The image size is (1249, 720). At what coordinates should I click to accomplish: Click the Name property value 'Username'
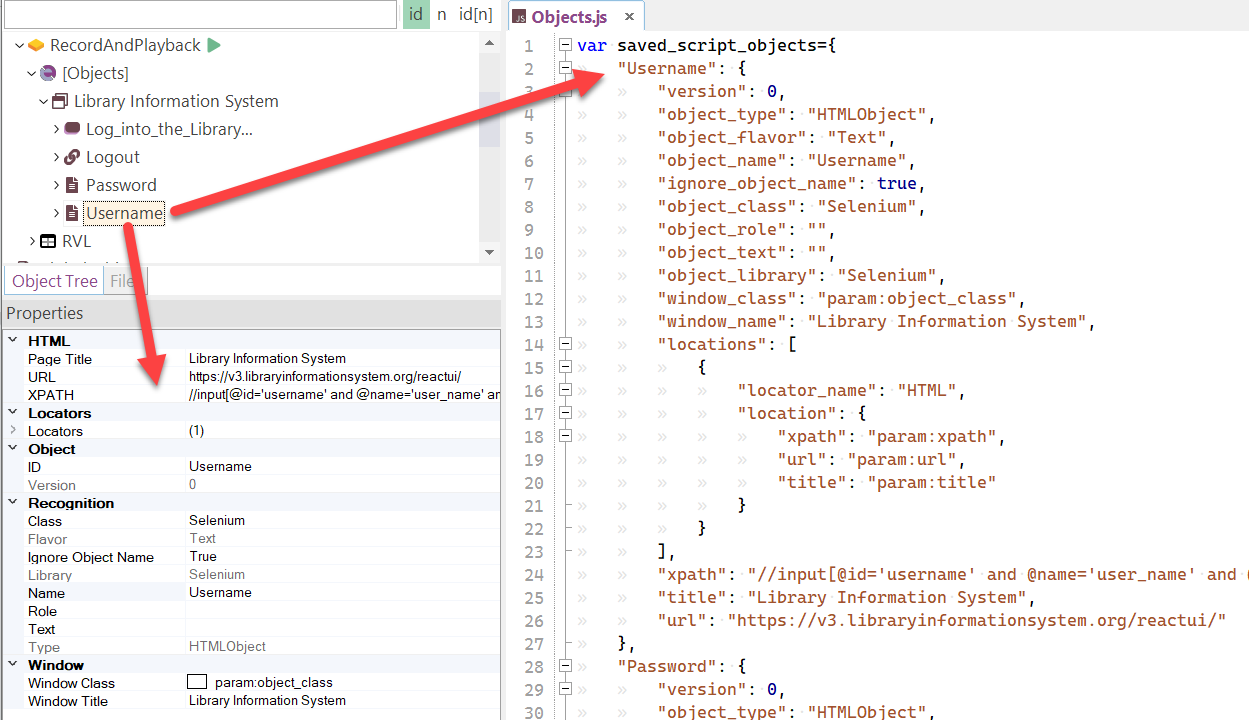(x=220, y=593)
